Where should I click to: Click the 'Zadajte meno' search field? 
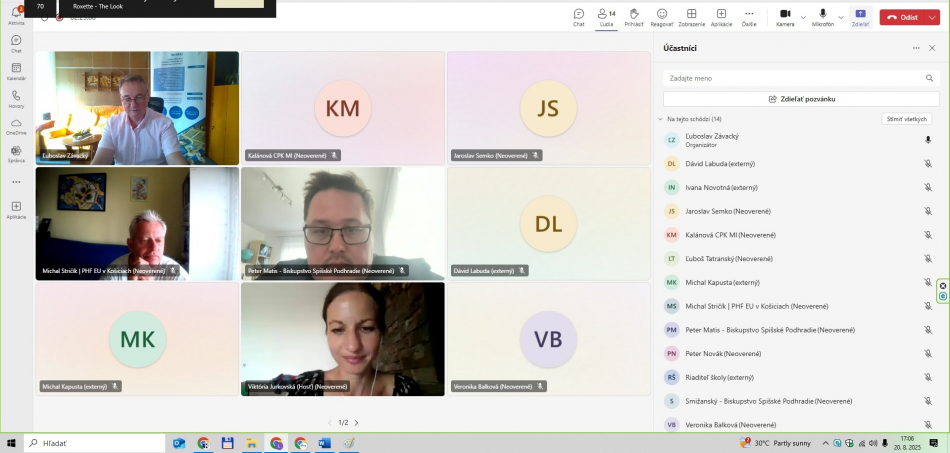[795, 77]
